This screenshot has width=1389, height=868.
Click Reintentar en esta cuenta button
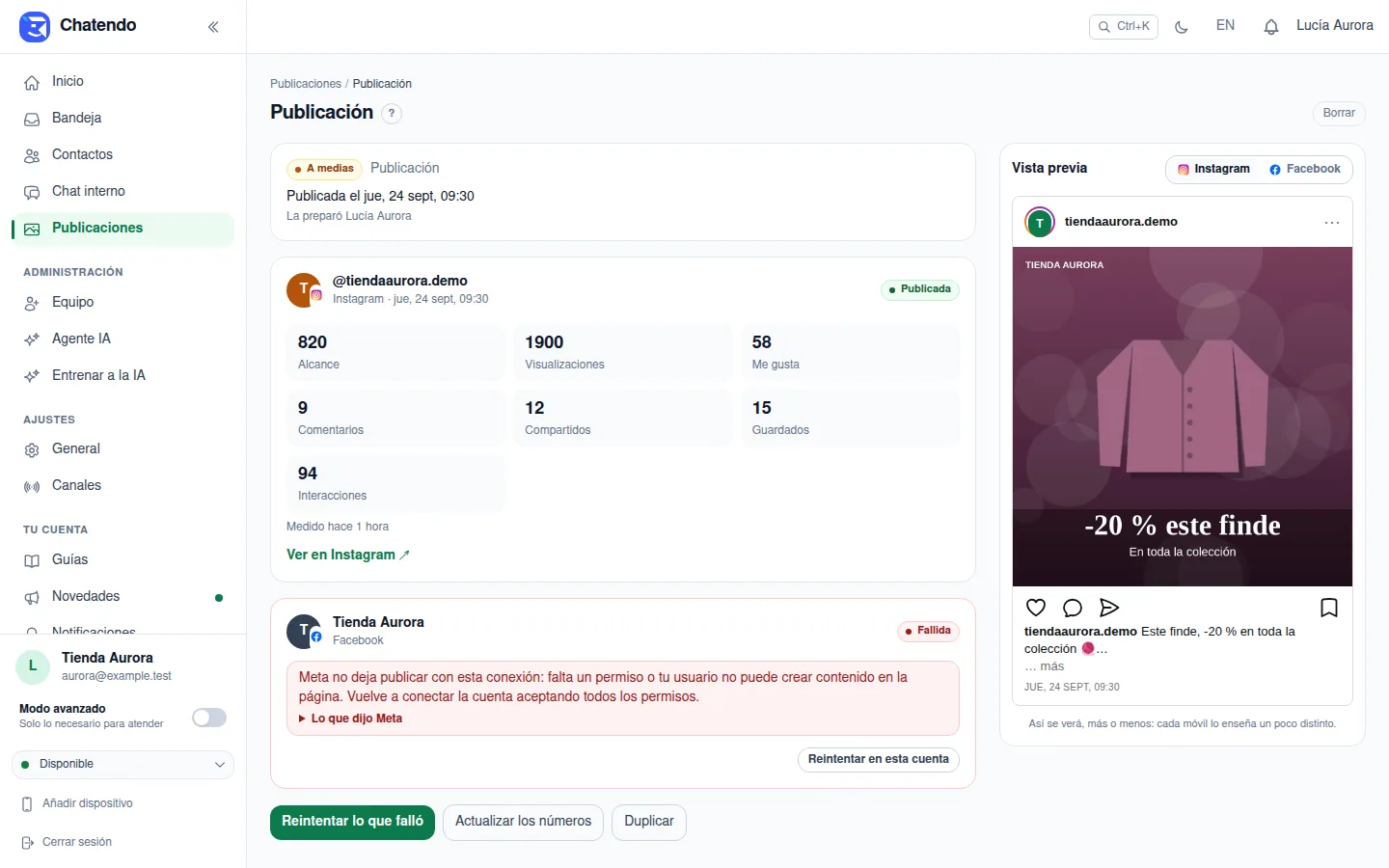point(879,759)
